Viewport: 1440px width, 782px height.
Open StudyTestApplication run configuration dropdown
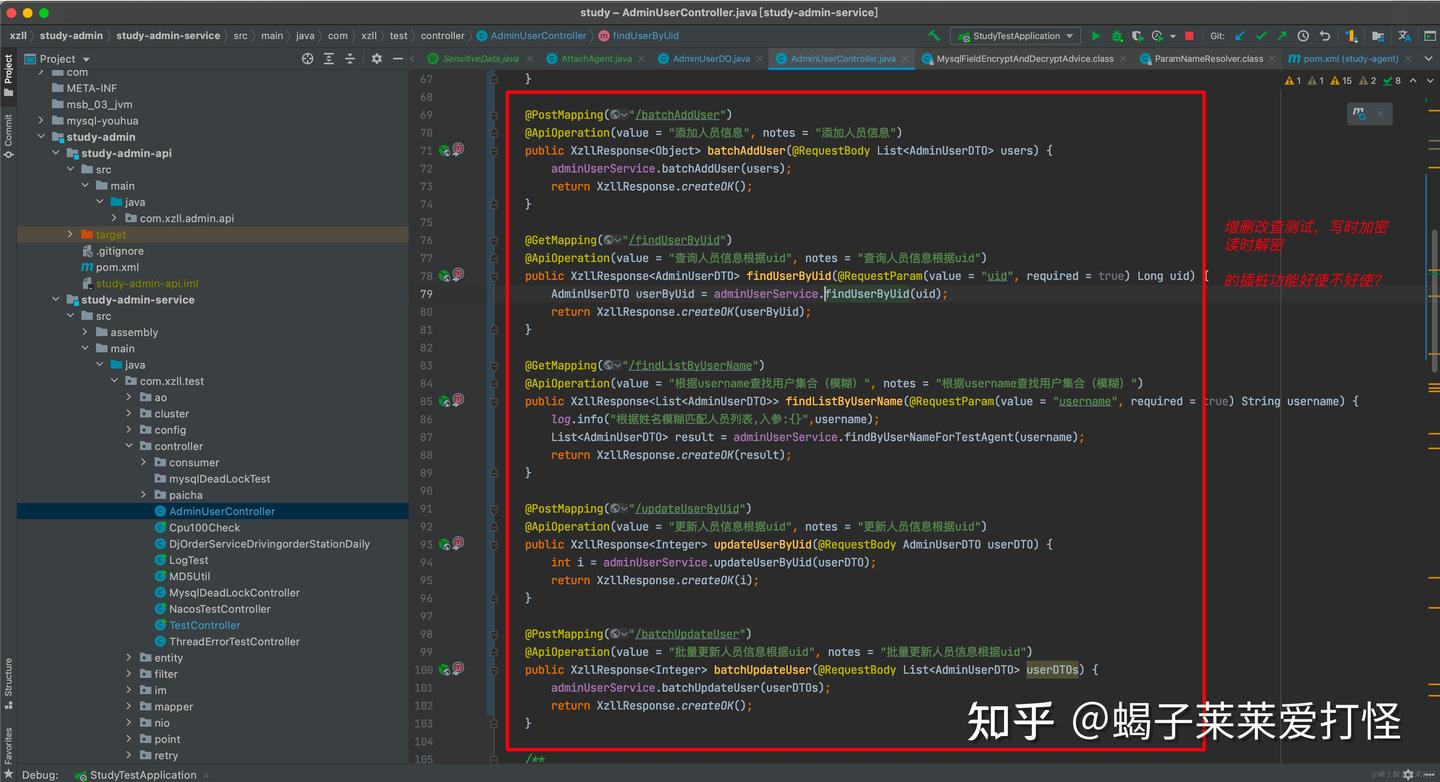tap(1014, 36)
